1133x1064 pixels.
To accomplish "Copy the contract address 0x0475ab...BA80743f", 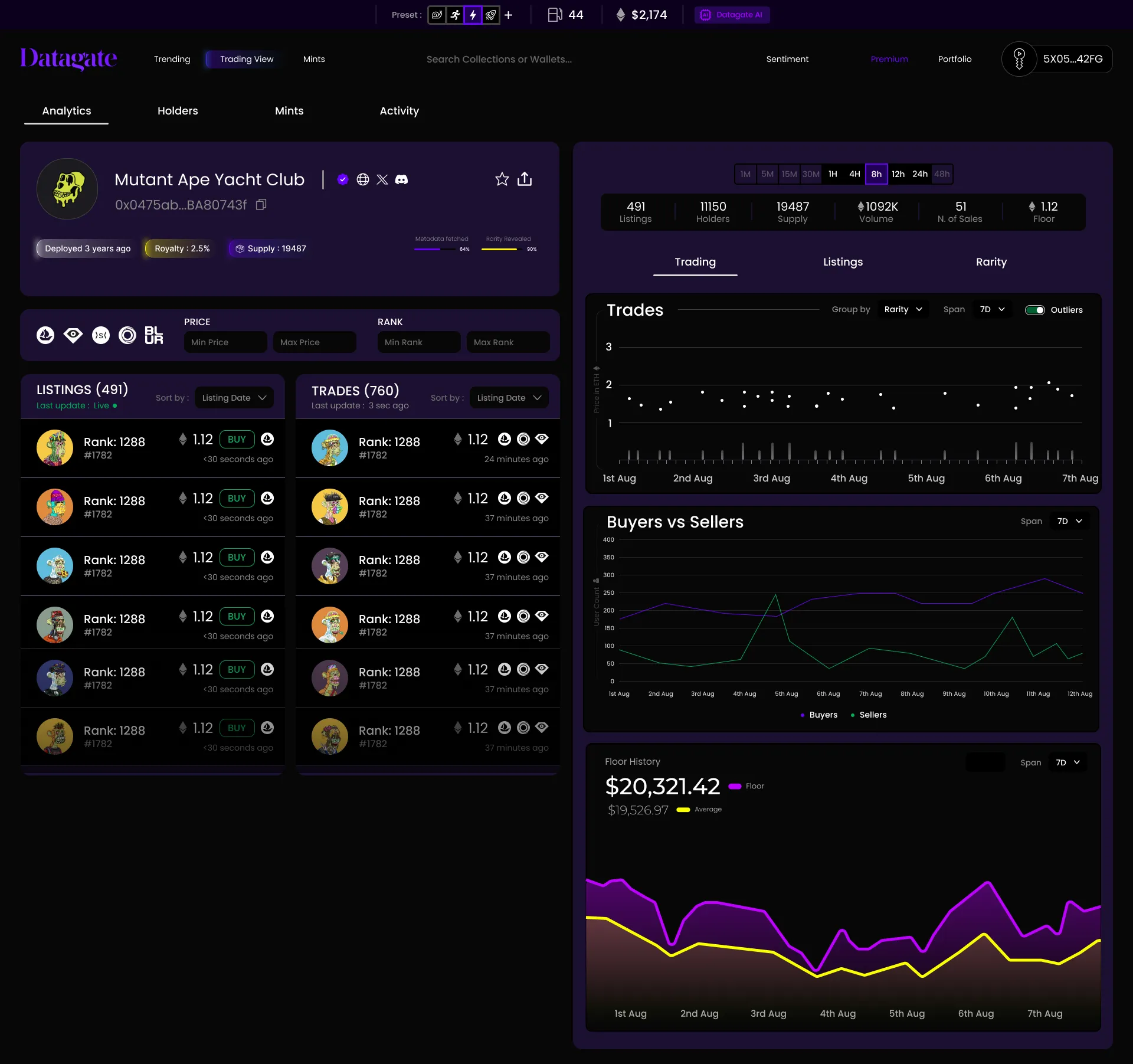I will click(x=261, y=204).
